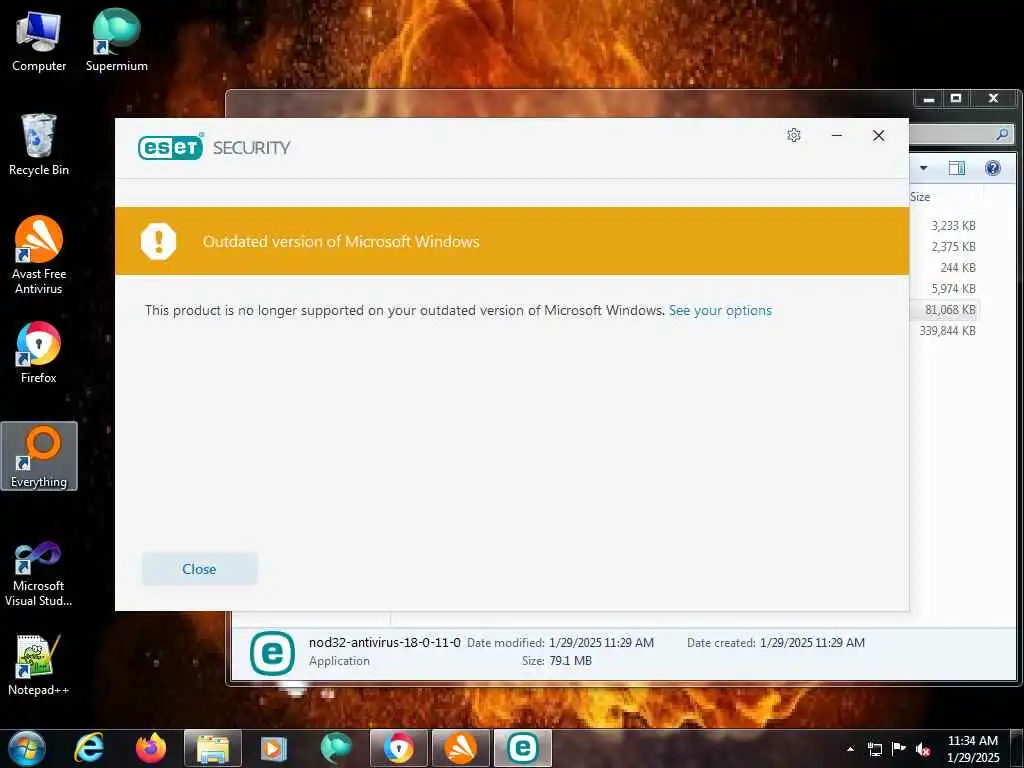Launch Internet Explorer from taskbar
This screenshot has width=1024, height=768.
point(88,748)
